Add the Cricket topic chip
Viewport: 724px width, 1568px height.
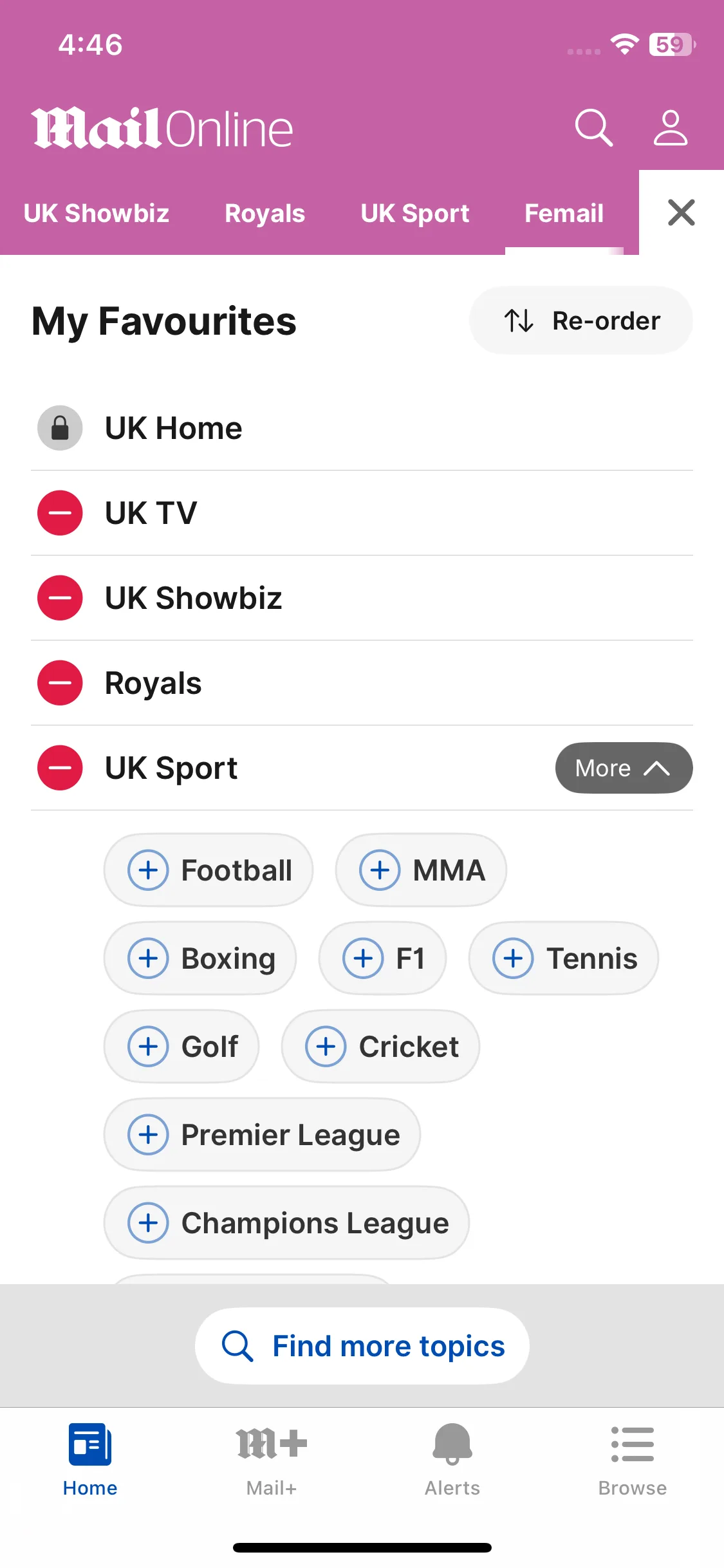[x=380, y=1047]
